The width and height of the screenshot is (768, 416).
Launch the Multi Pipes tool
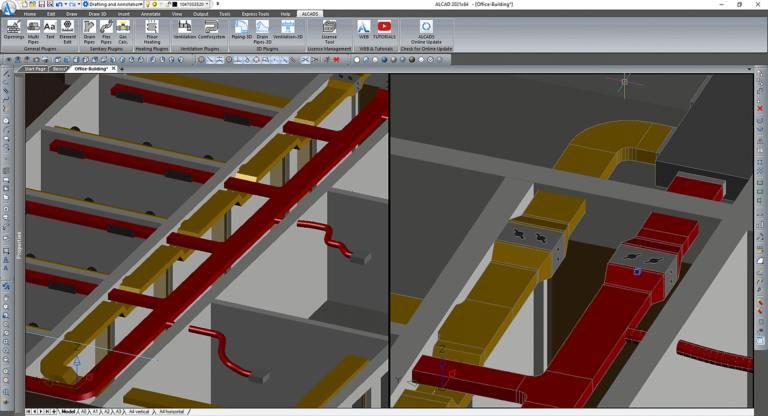coord(33,31)
